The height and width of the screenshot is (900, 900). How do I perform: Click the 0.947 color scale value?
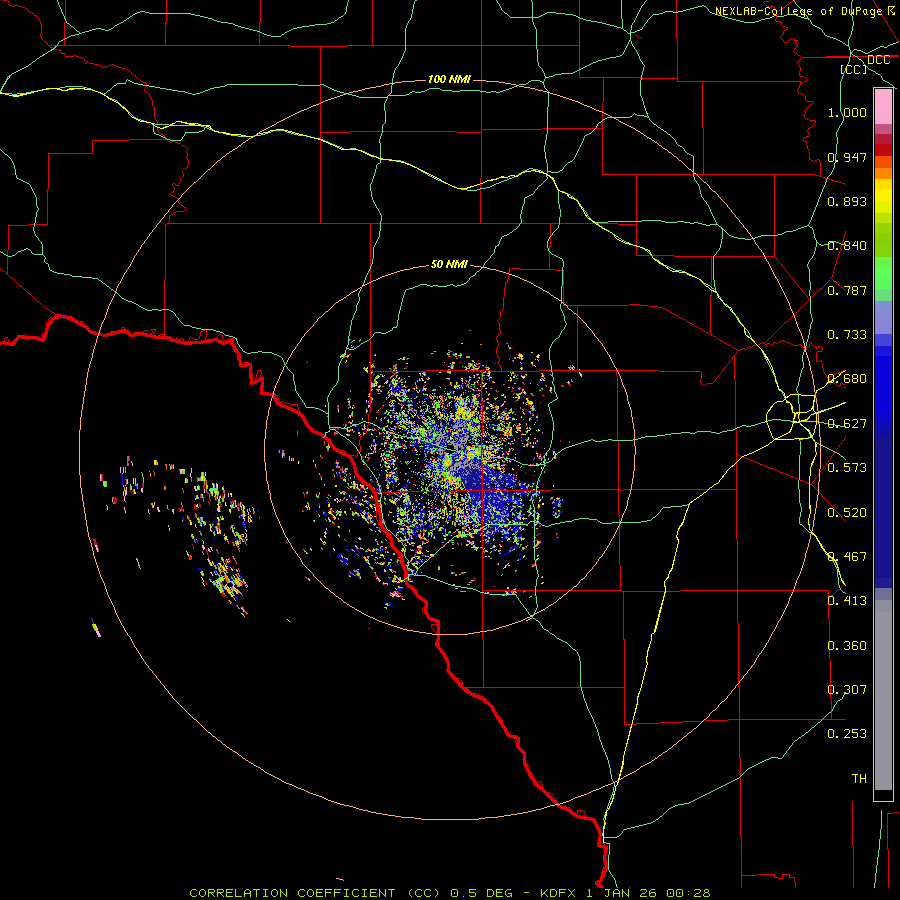pyautogui.click(x=847, y=157)
